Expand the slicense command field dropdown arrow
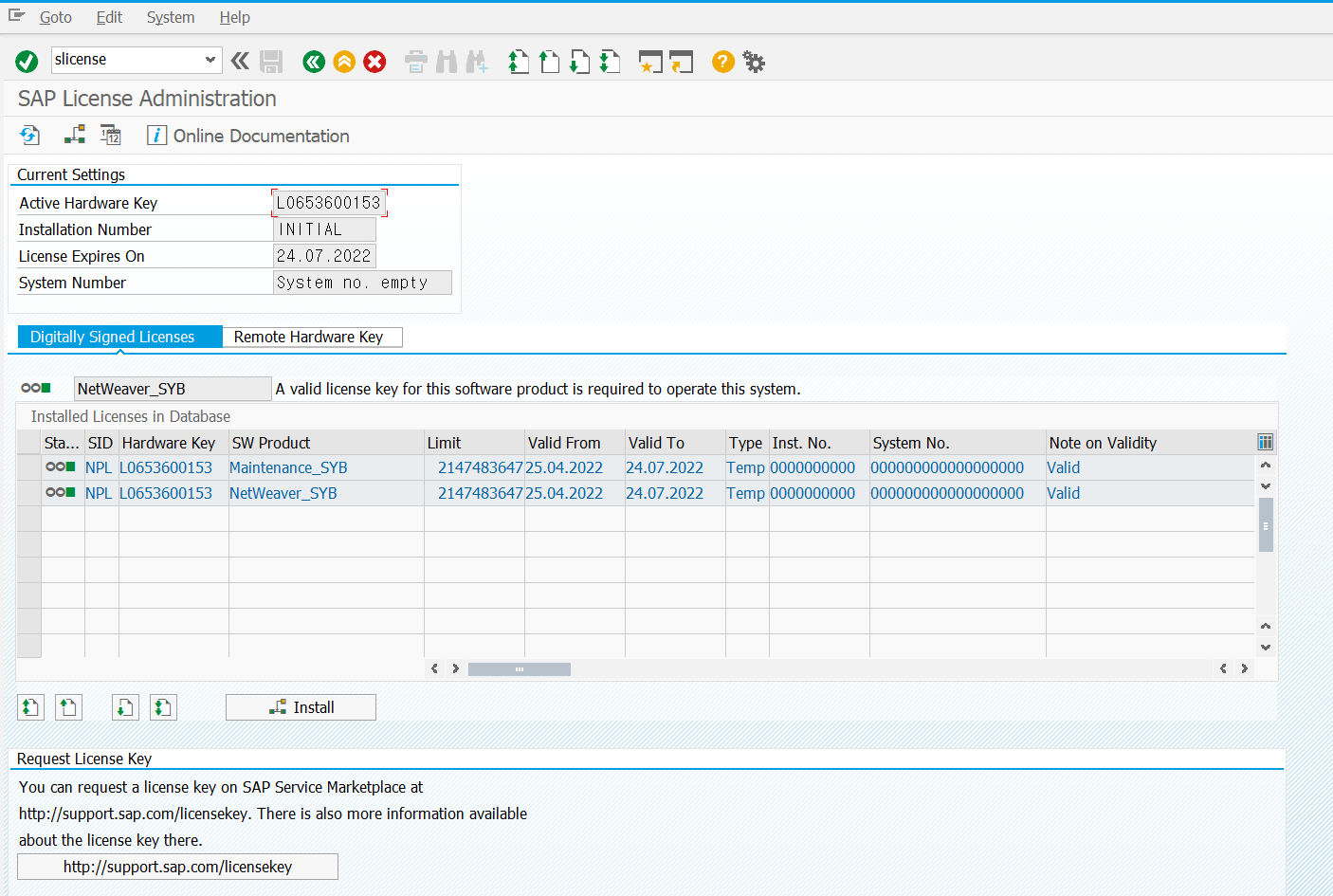The image size is (1333, 896). point(210,60)
